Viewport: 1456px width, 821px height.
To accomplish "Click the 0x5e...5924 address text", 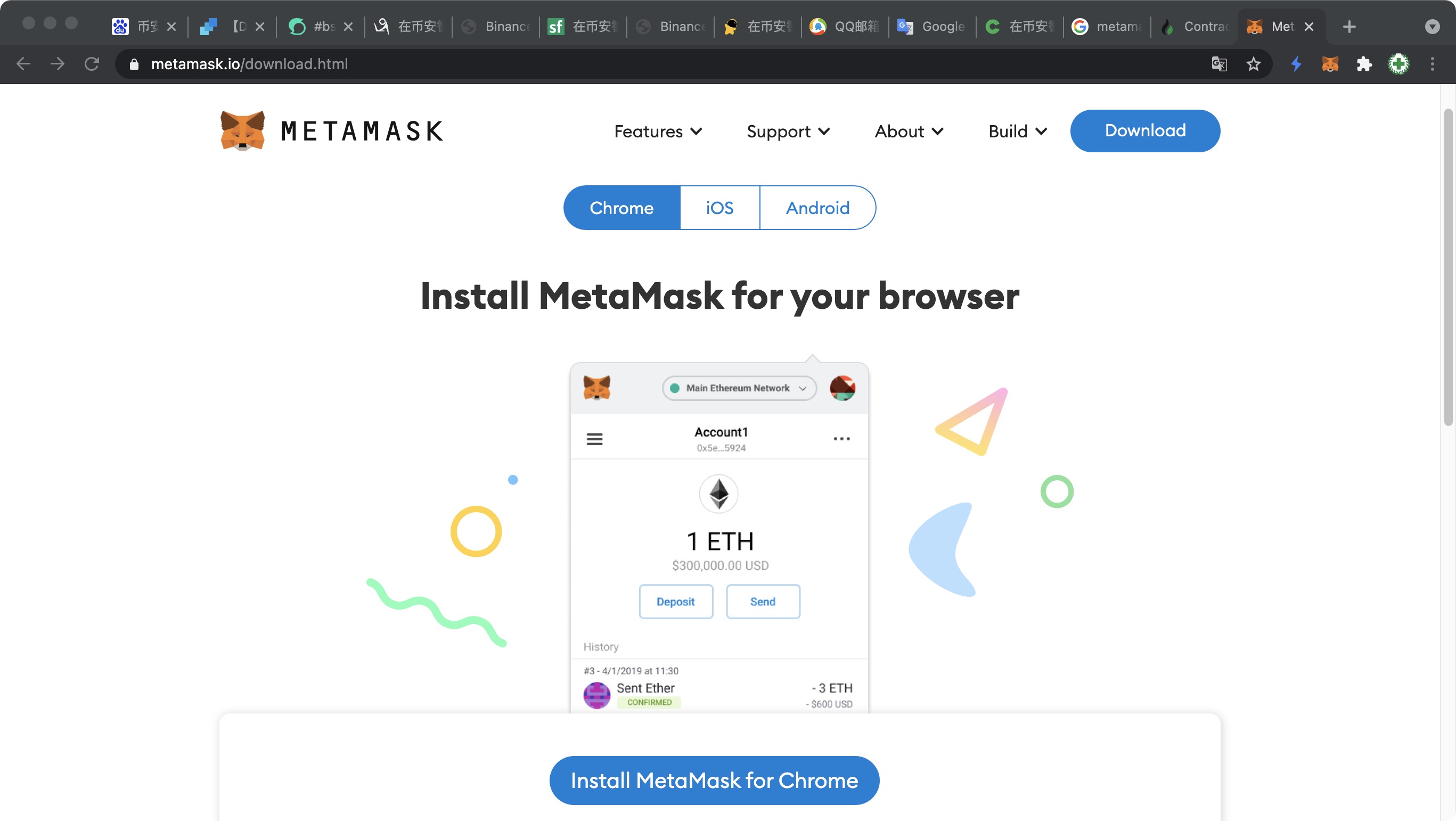I will (x=721, y=448).
